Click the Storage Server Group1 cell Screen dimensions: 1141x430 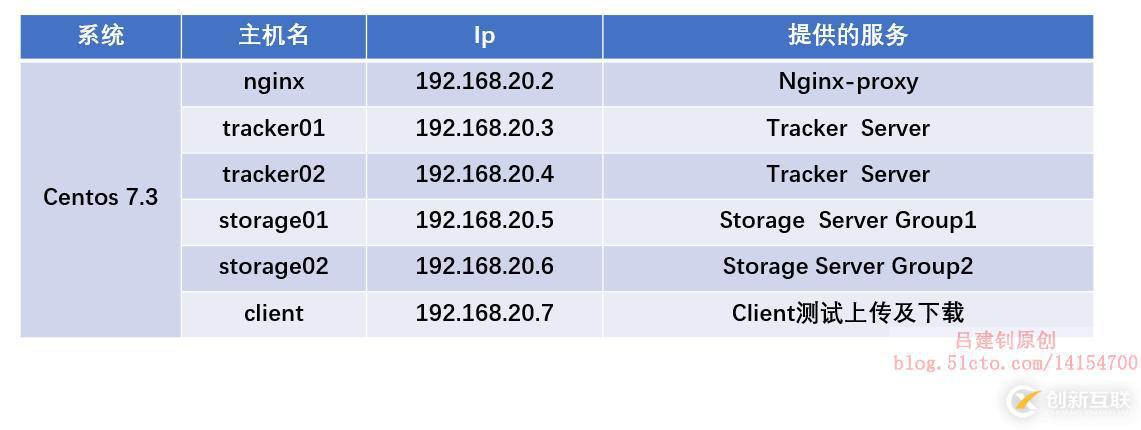(x=847, y=220)
